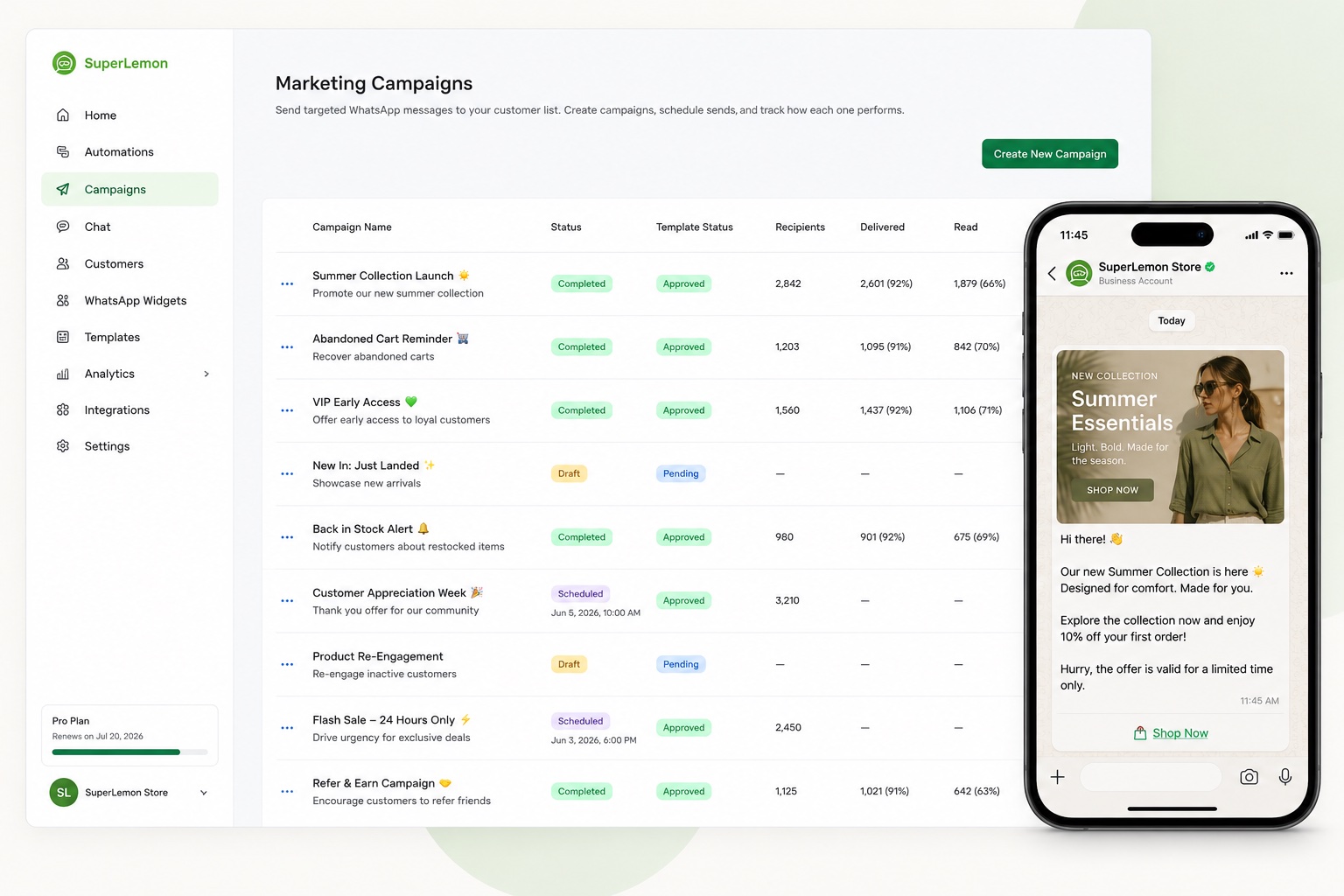
Task: Click the Automations sidebar icon
Action: pyautogui.click(x=63, y=151)
